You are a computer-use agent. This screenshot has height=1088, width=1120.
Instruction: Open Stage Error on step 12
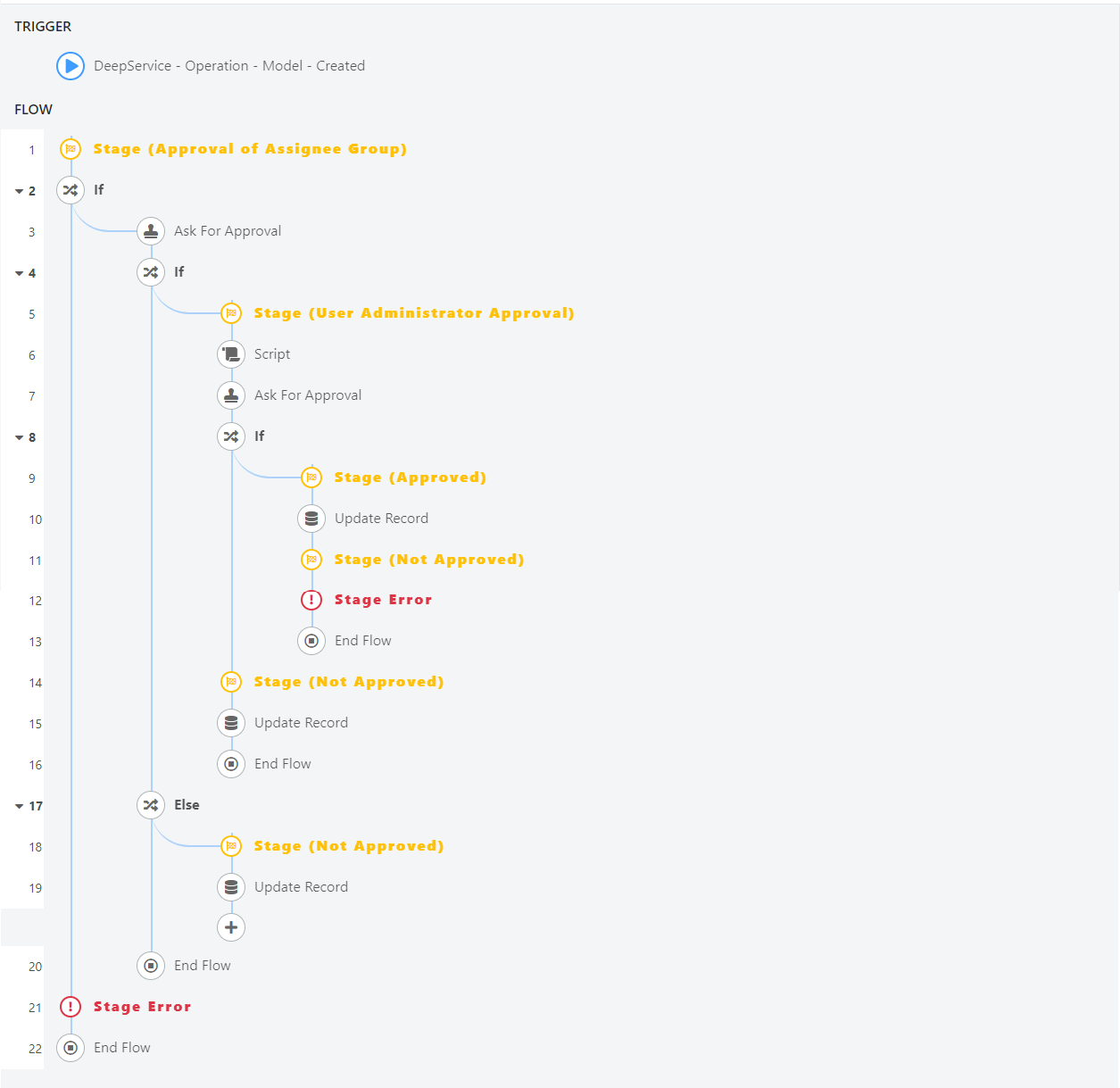coord(383,600)
